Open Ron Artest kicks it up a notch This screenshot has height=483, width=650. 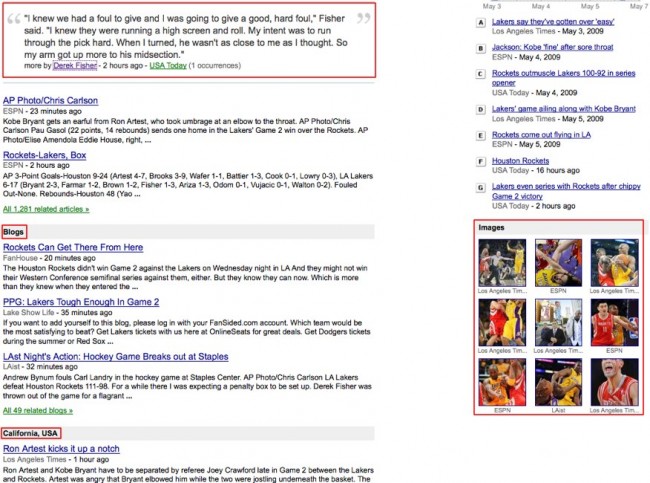coord(61,449)
